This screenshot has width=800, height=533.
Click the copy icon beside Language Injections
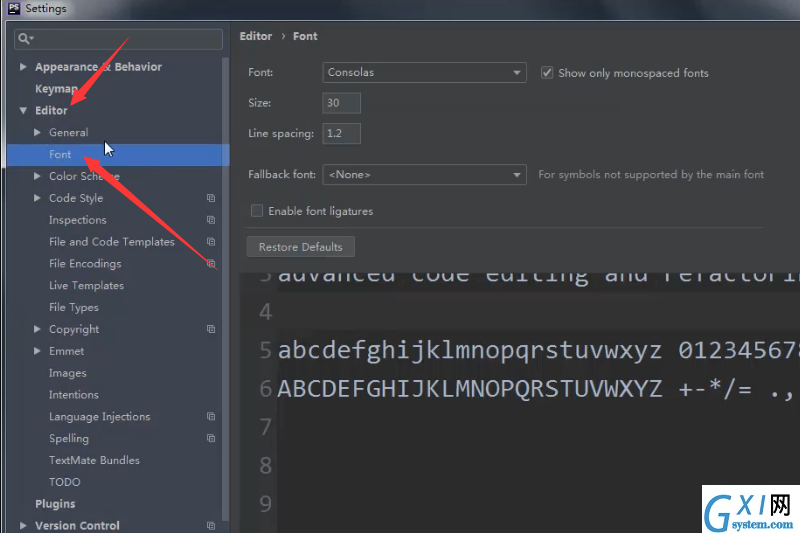pos(211,416)
